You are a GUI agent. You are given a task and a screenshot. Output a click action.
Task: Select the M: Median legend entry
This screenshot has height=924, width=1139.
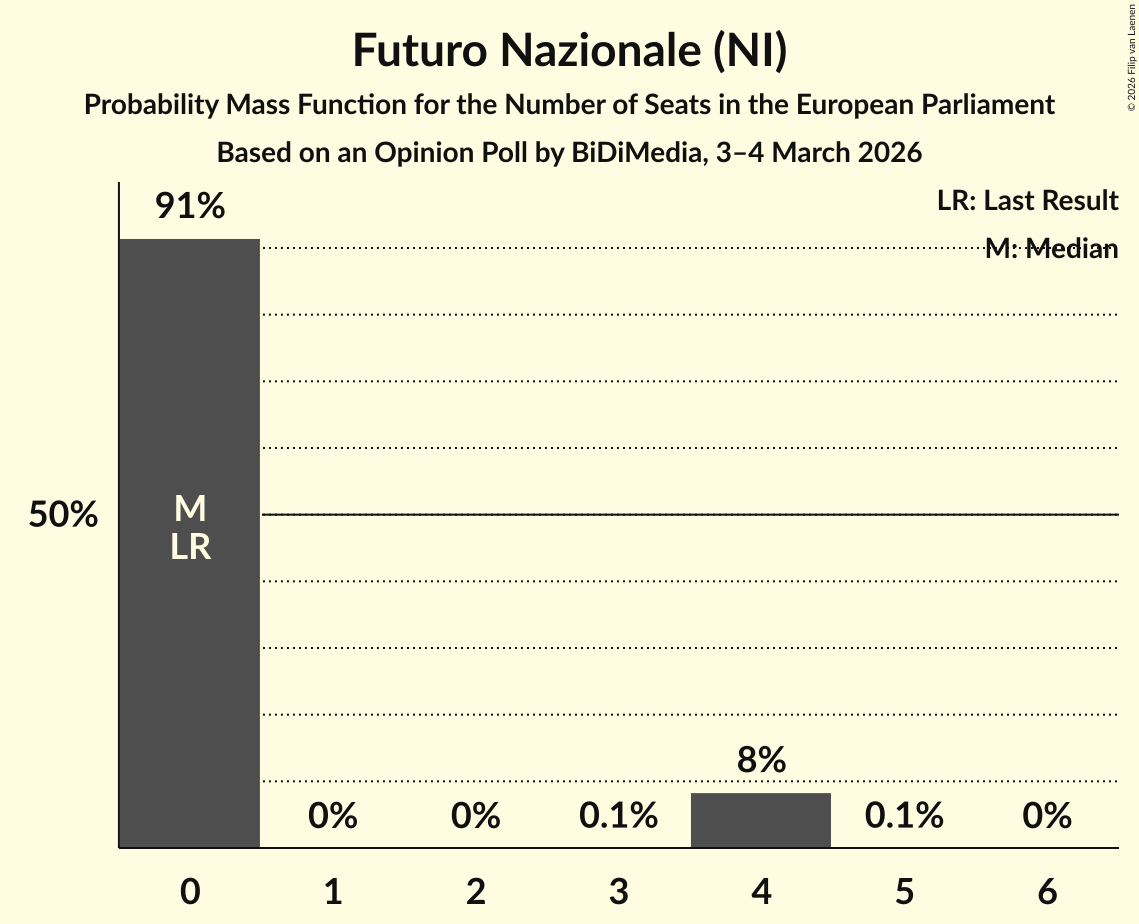pyautogui.click(x=1051, y=249)
